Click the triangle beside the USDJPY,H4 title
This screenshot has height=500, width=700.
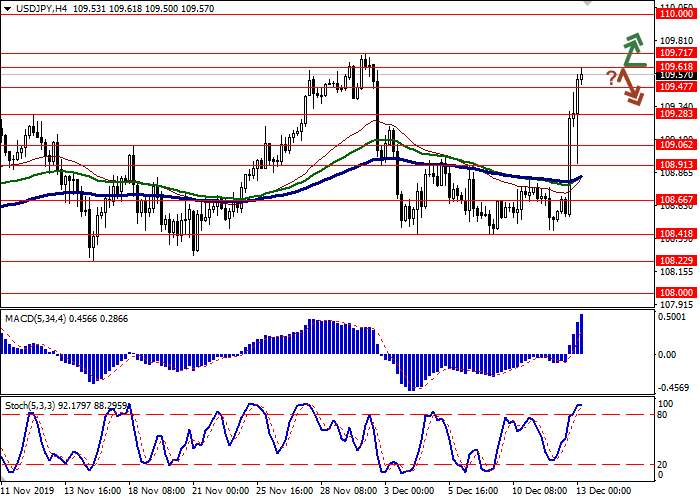pos(7,8)
